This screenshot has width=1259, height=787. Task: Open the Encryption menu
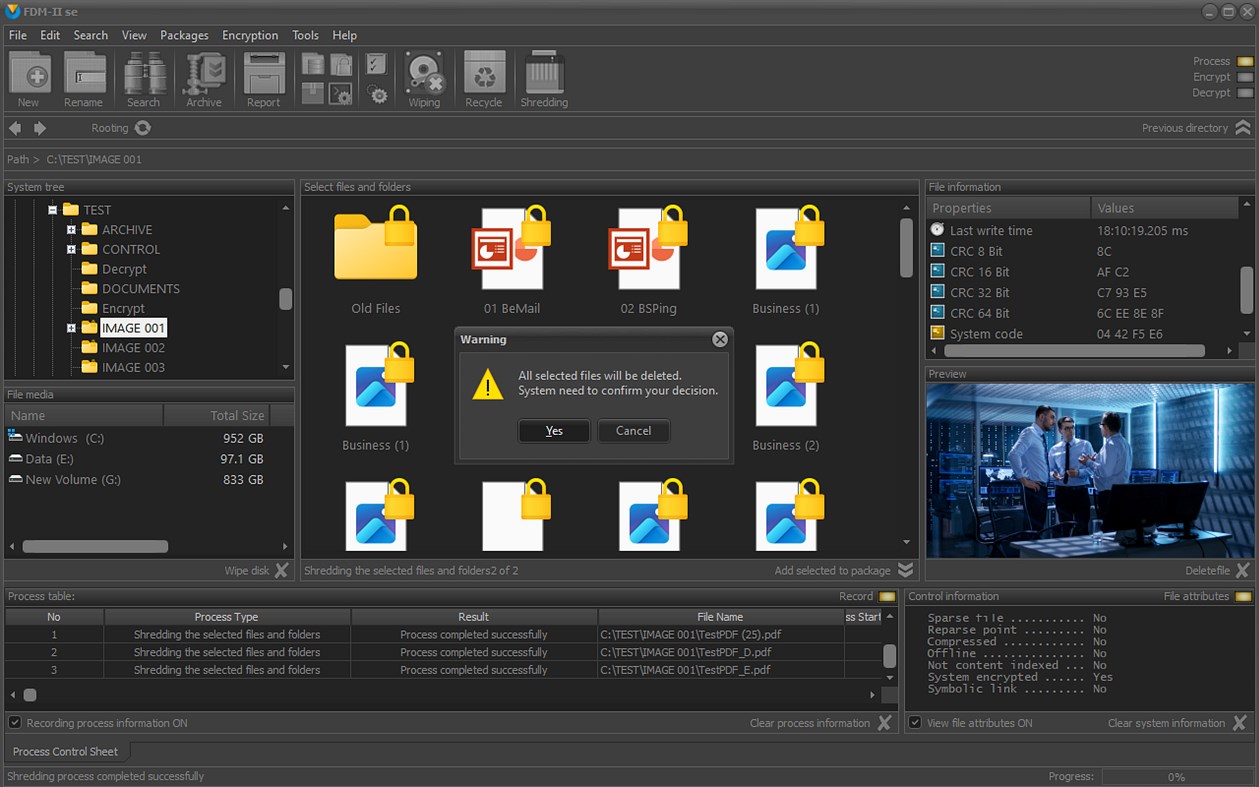pyautogui.click(x=250, y=35)
